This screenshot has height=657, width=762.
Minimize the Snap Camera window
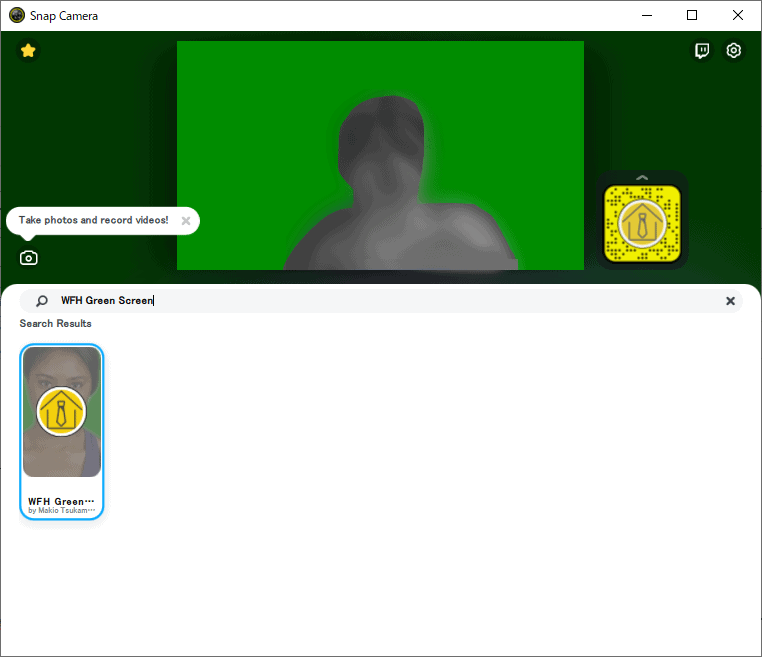(646, 16)
